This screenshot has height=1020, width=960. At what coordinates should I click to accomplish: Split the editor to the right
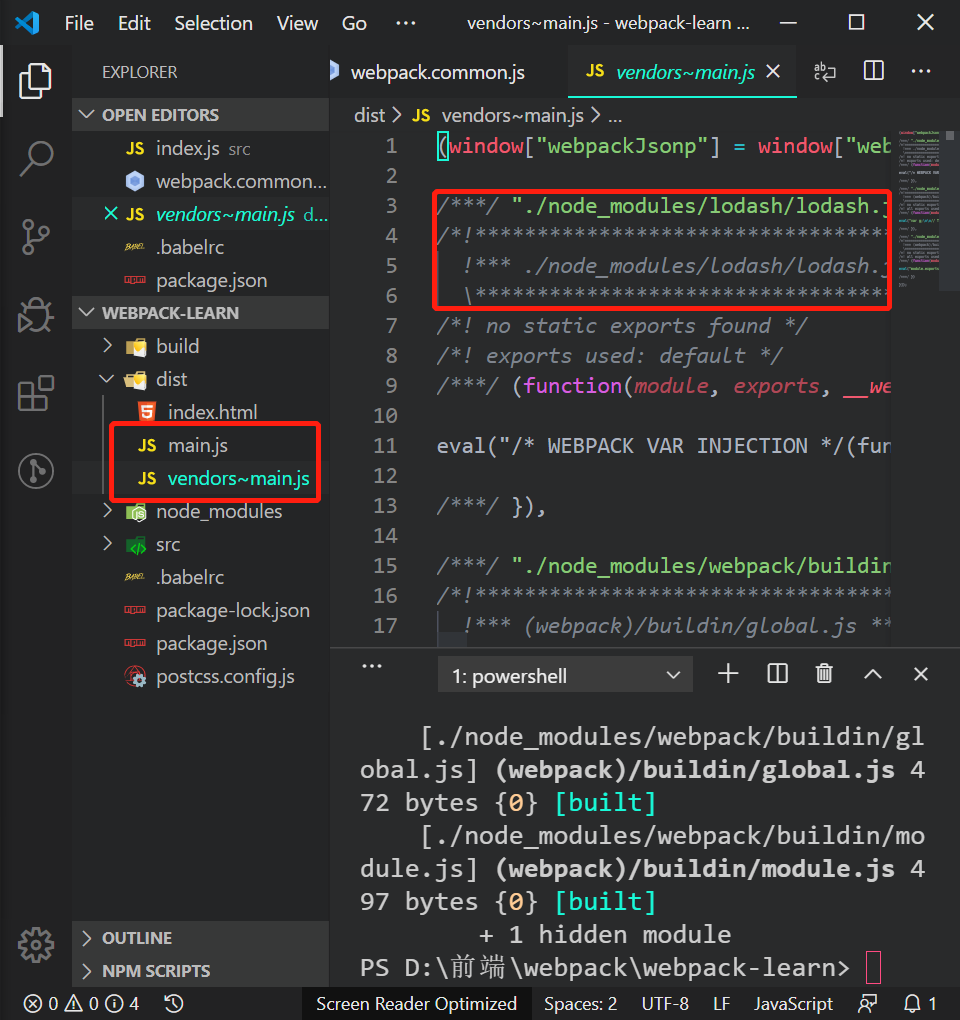click(873, 71)
